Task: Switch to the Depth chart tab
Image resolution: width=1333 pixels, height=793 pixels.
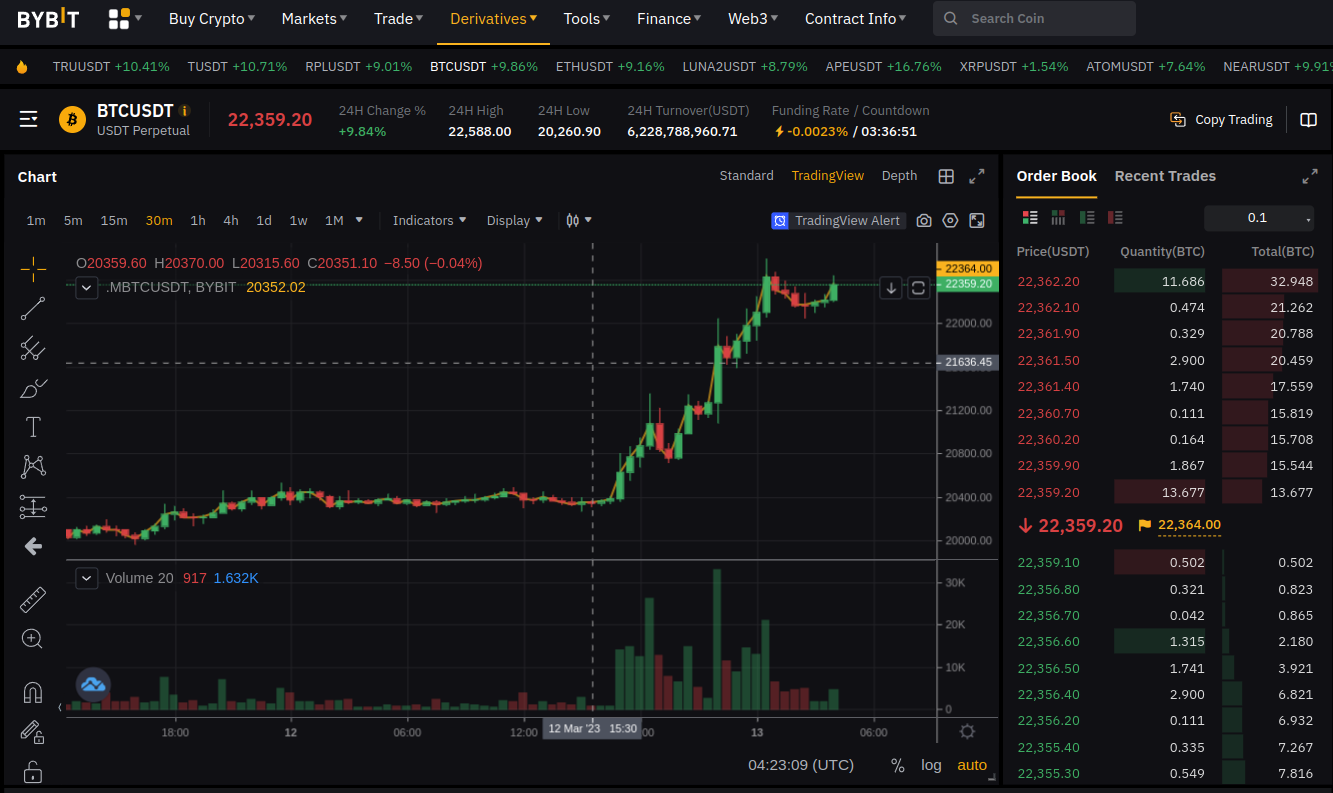Action: point(899,176)
